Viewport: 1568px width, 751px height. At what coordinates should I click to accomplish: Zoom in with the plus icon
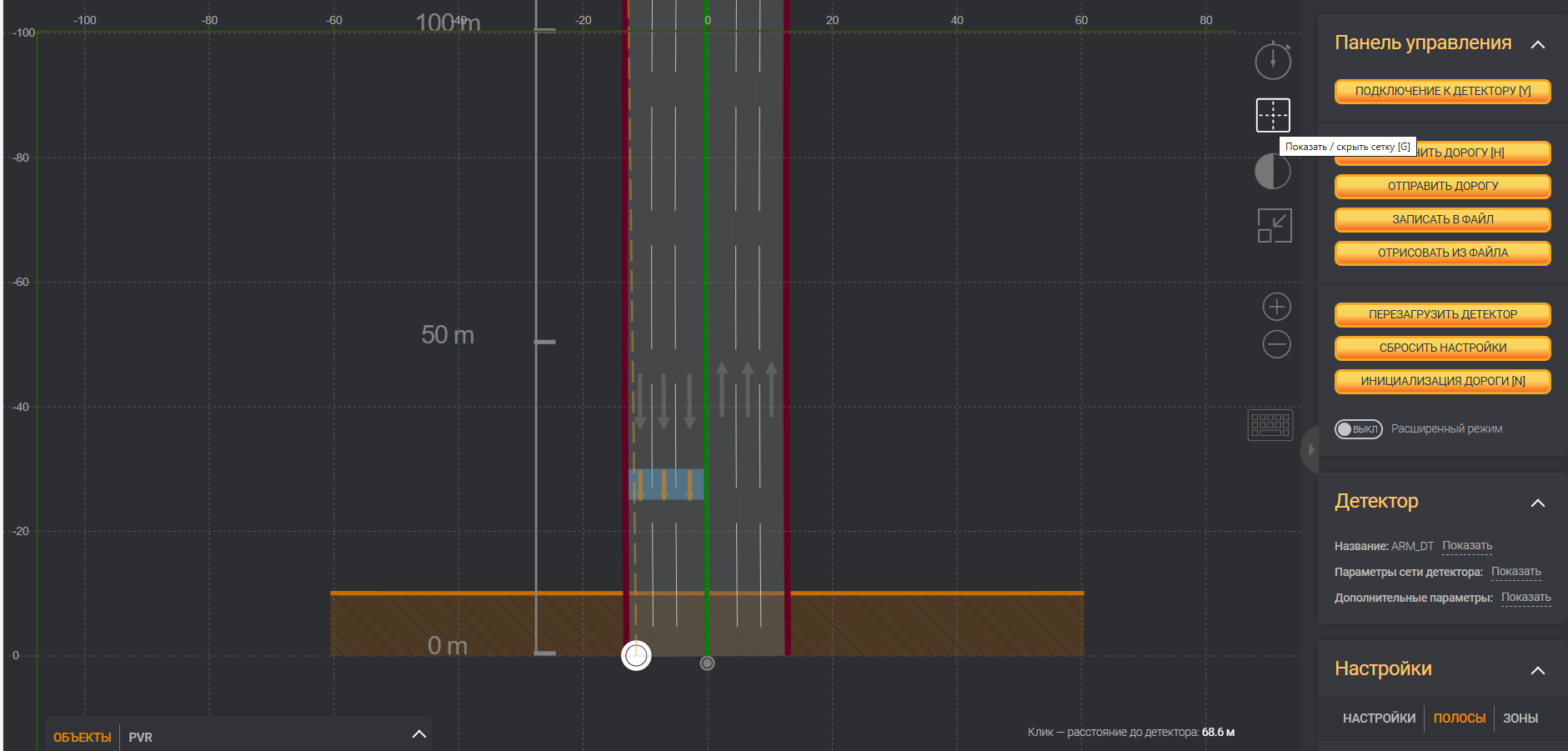coord(1276,307)
